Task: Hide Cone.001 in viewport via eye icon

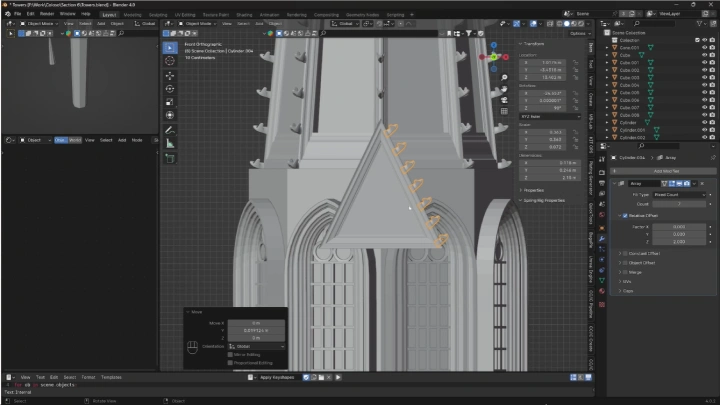Action: point(704,48)
